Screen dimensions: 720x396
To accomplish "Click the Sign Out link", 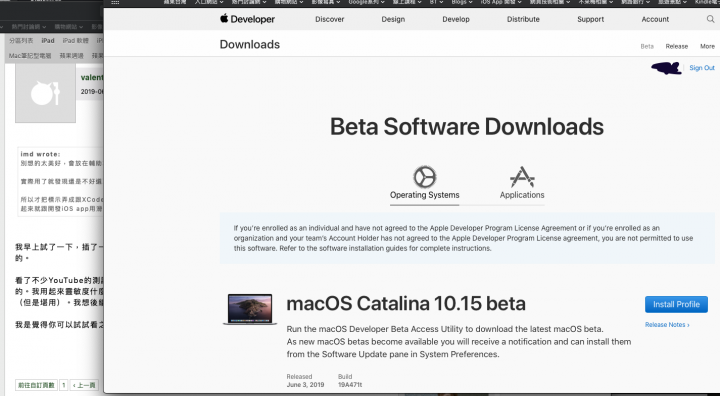I will pyautogui.click(x=702, y=68).
